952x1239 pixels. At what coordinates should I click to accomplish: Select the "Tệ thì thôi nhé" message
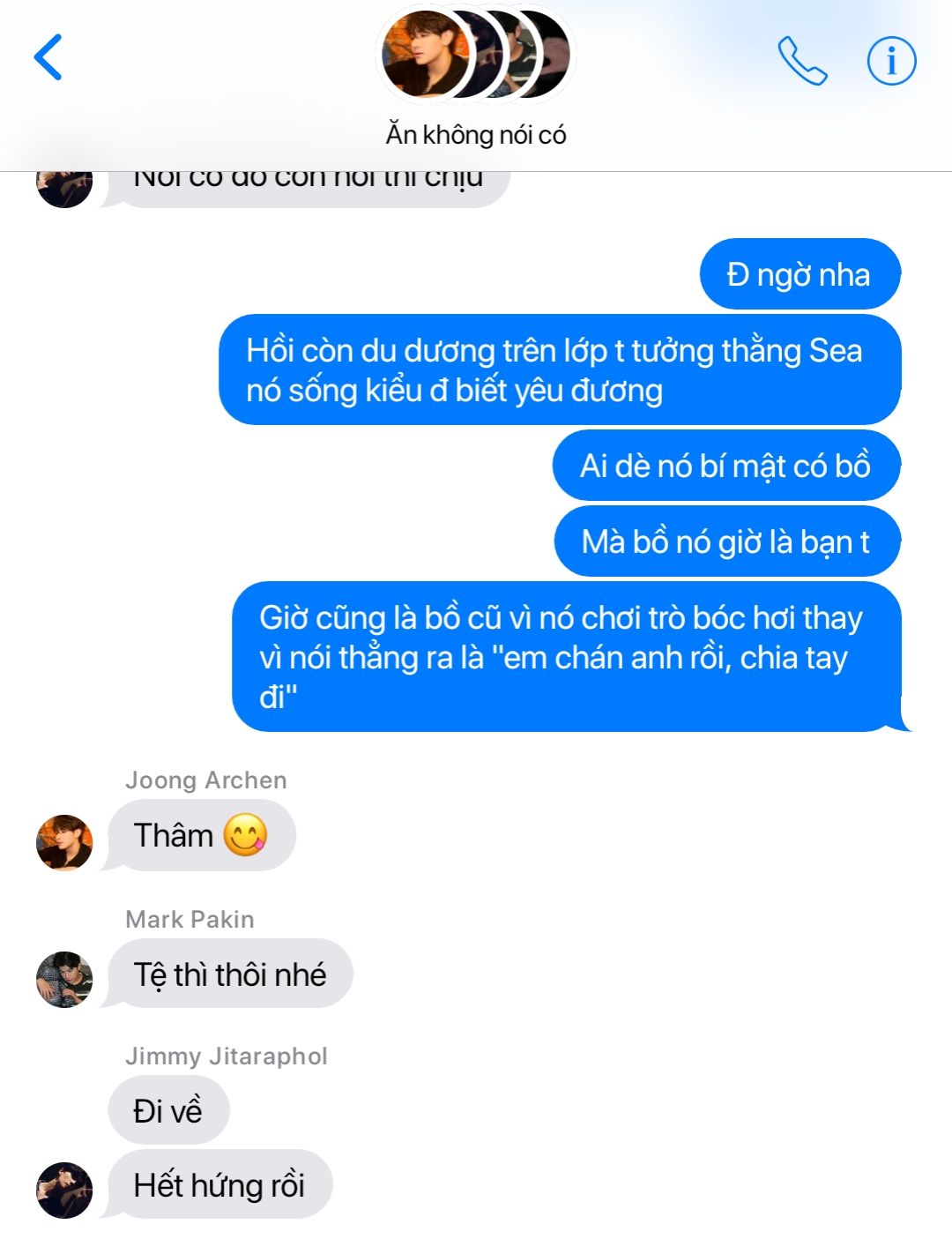pyautogui.click(x=230, y=974)
